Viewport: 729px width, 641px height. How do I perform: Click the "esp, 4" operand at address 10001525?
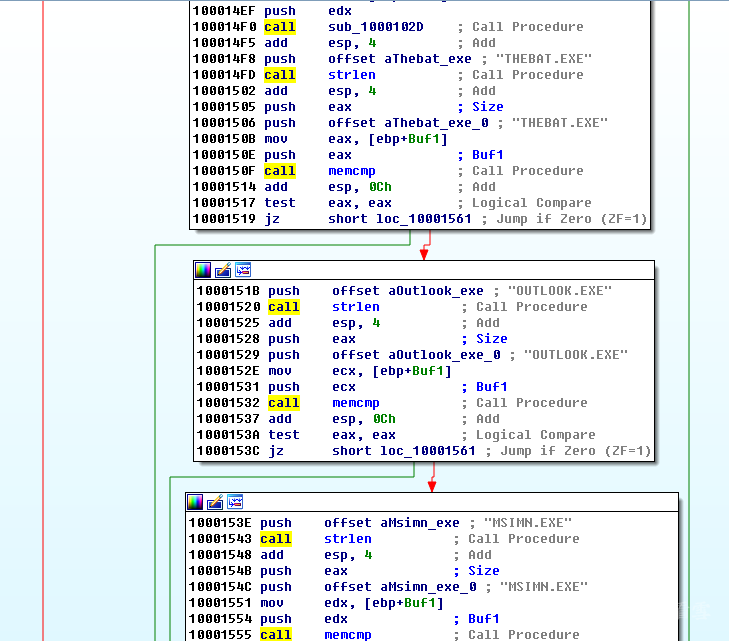coord(356,323)
